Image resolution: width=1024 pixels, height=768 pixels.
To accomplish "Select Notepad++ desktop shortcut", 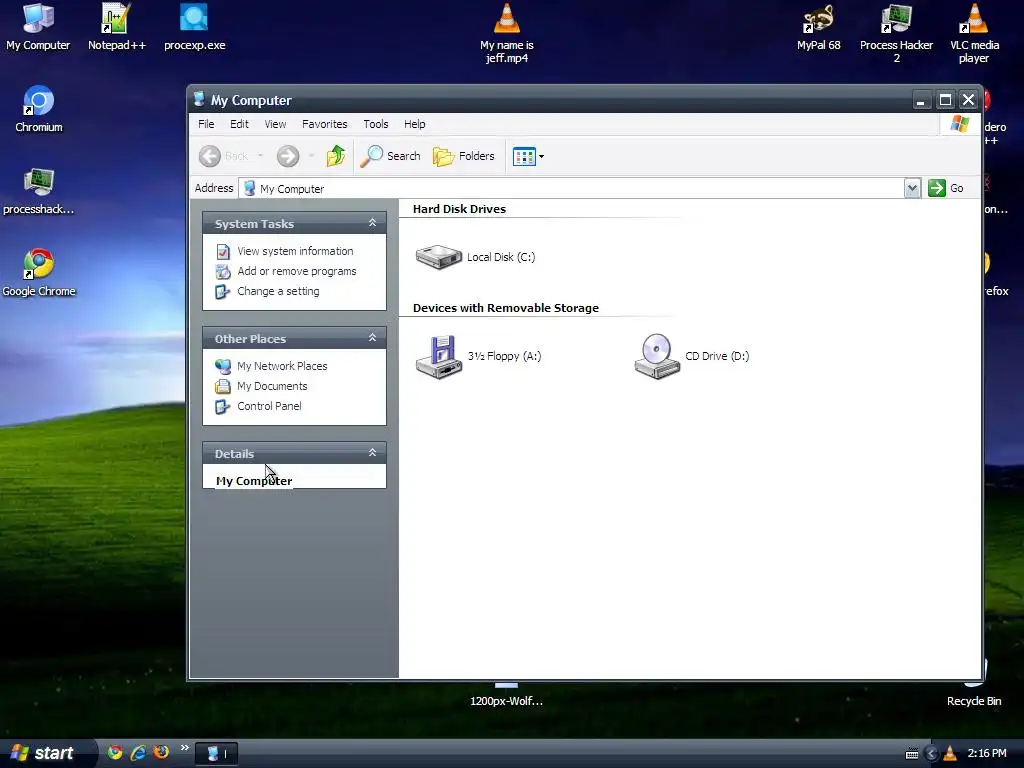I will point(116,27).
